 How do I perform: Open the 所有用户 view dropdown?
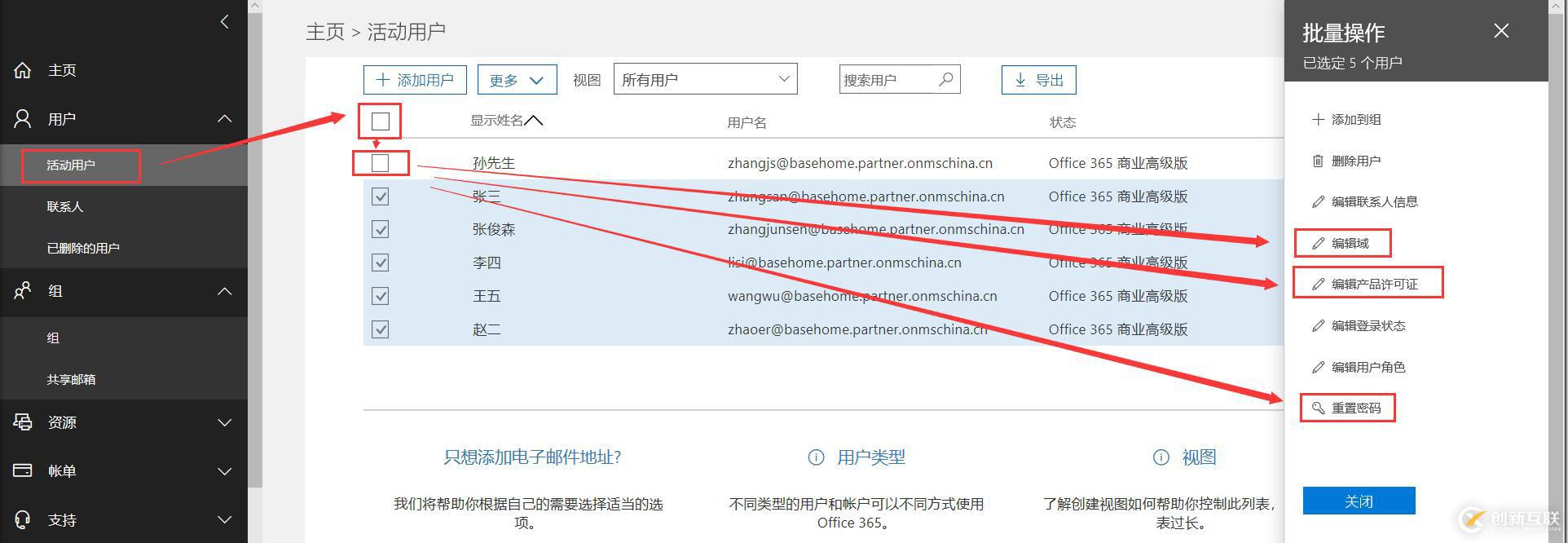coord(705,79)
